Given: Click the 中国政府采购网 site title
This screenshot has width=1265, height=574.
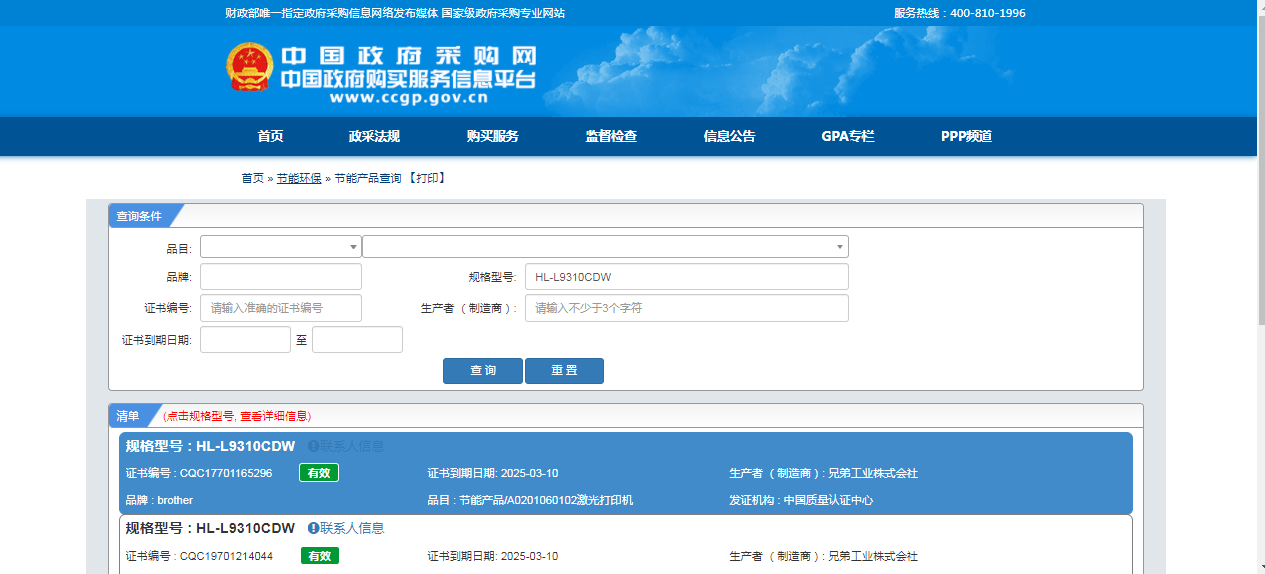Looking at the screenshot, I should tap(408, 56).
